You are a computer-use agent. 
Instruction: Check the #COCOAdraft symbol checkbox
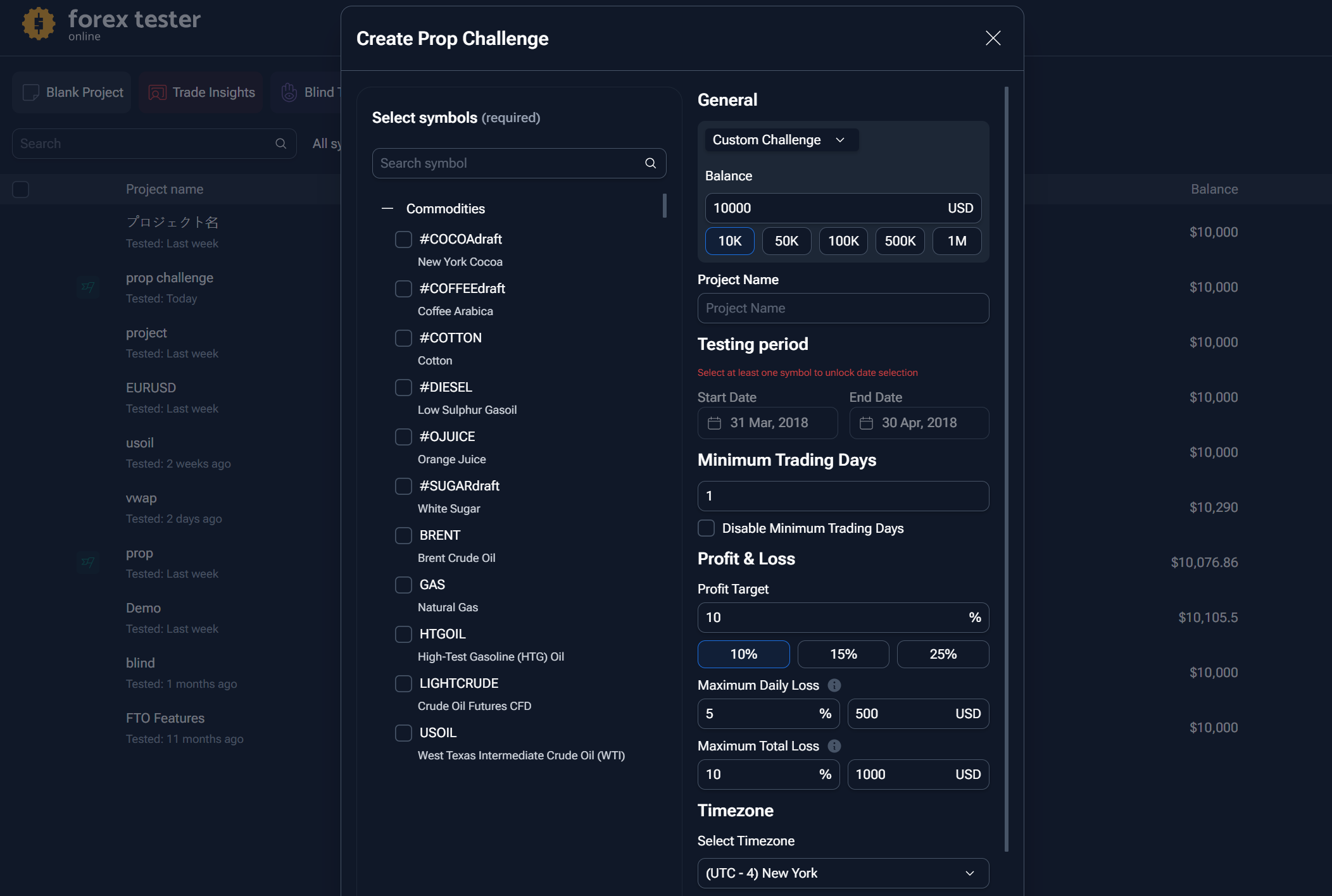click(403, 239)
